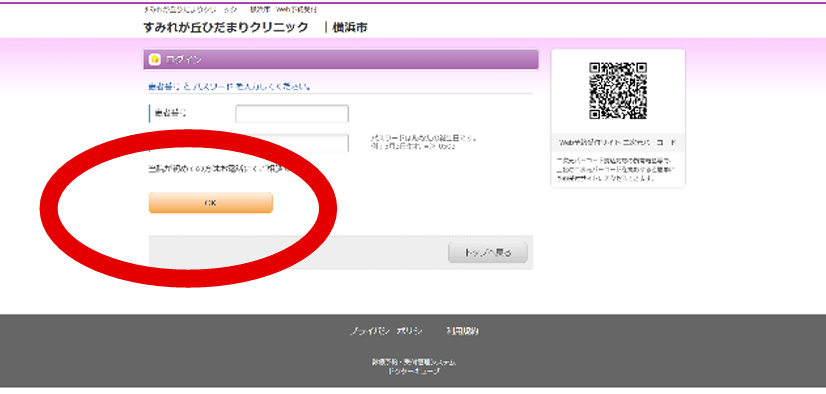Click the yellow login header icon
The height and width of the screenshot is (394, 826).
click(x=155, y=60)
